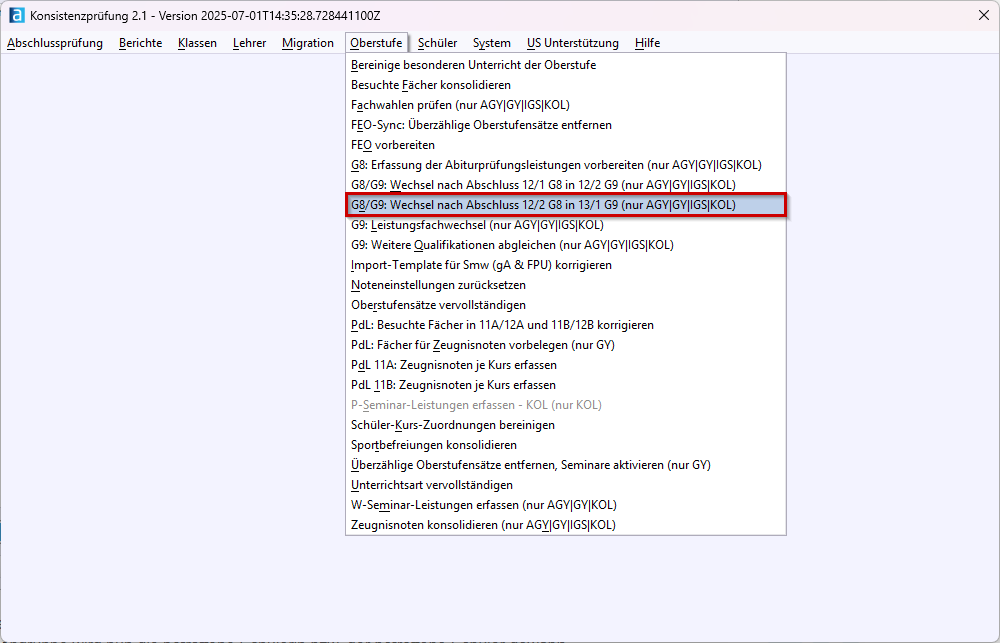Viewport: 1000px width, 643px height.
Task: Choose G8/G9 Wechsel 12/1 G8 in 12/2 G9
Action: tap(566, 185)
